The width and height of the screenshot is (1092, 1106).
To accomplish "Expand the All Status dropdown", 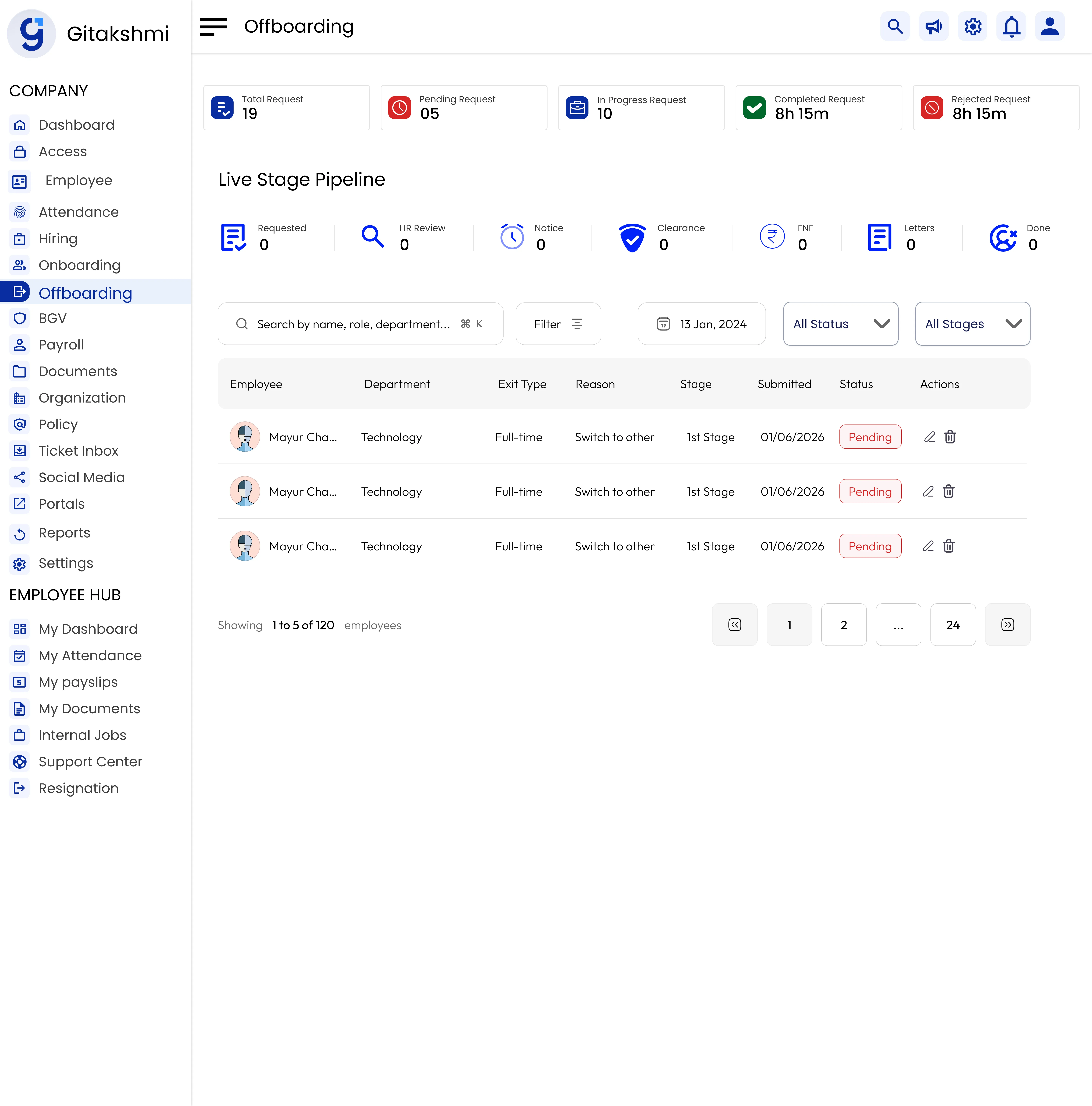I will (841, 324).
